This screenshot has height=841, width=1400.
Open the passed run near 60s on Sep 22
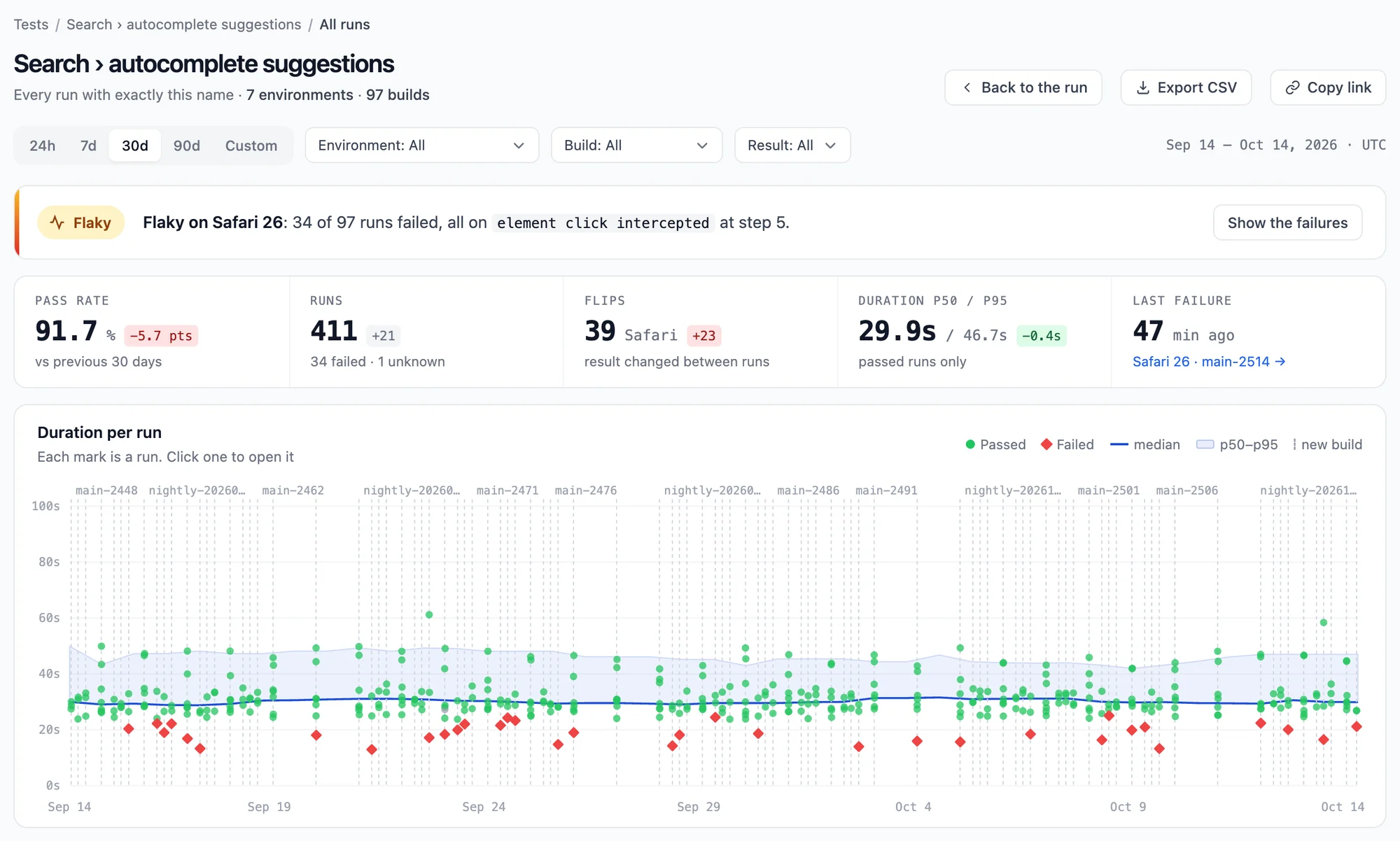click(x=429, y=615)
